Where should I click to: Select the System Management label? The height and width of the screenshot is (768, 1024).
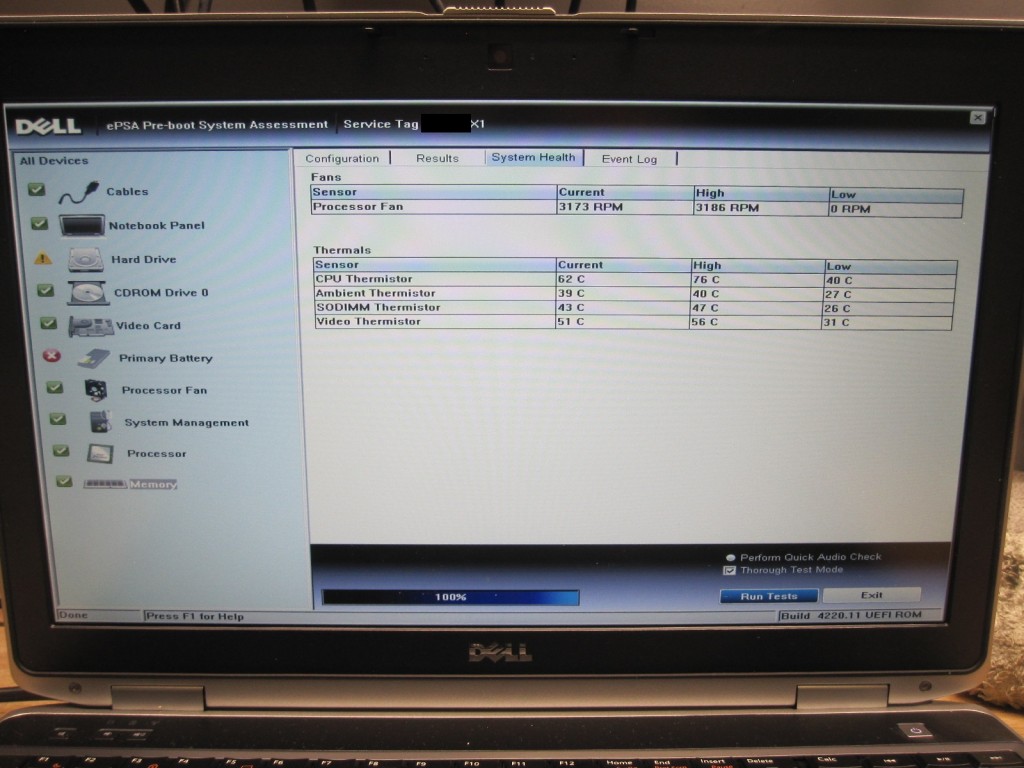[187, 423]
